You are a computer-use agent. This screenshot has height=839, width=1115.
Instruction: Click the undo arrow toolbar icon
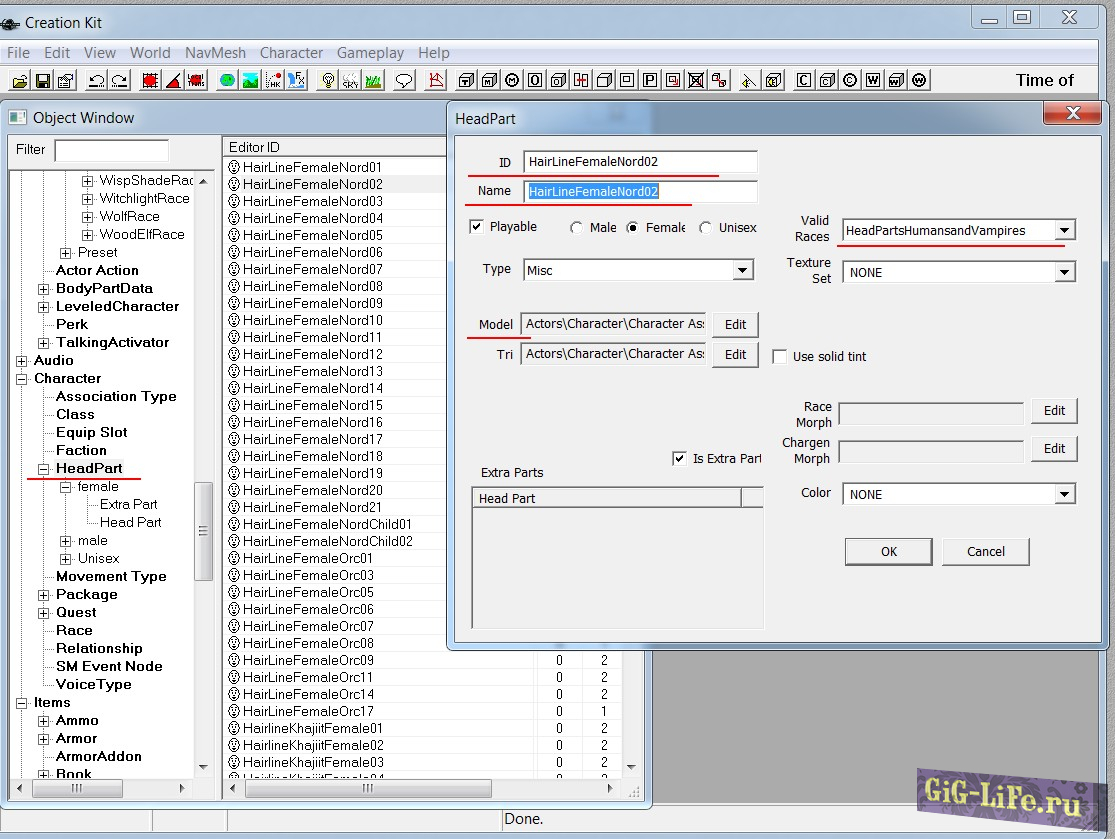[96, 81]
